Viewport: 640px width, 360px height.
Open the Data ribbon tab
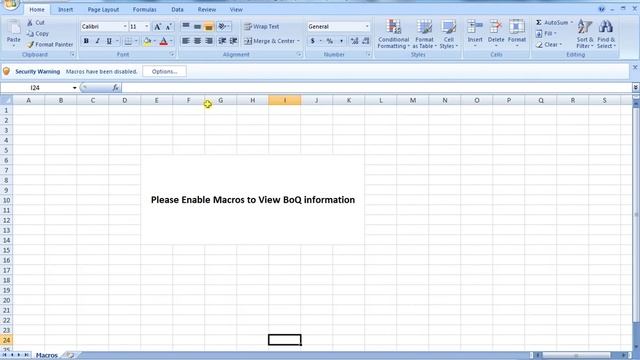point(177,9)
